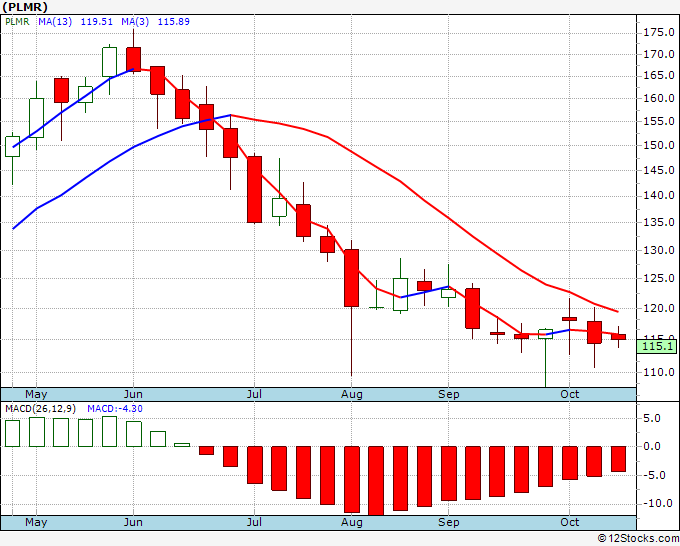Click the 150.0 price axis label
The image size is (680, 546).
pos(659,145)
